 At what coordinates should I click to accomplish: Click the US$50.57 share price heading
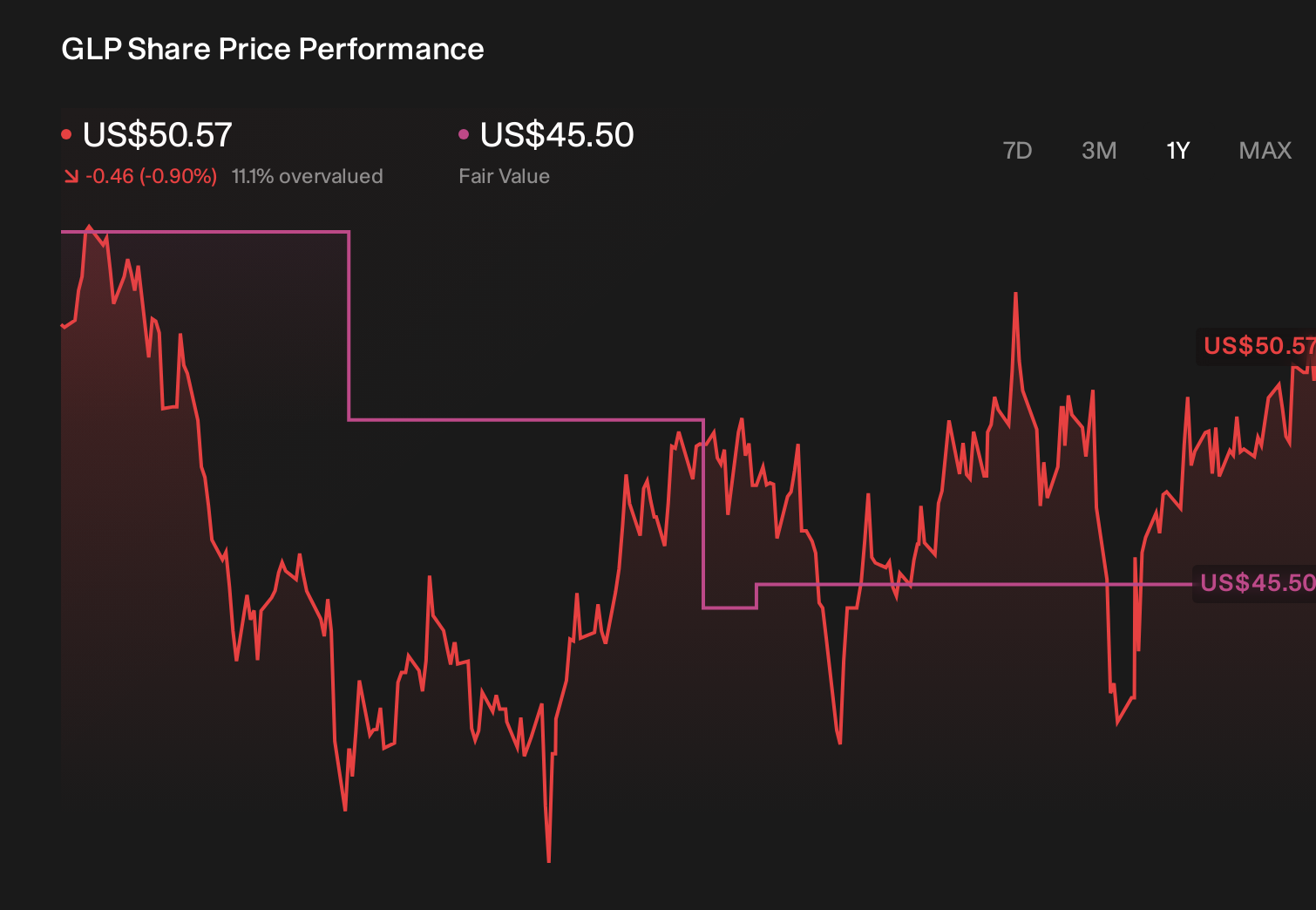158,135
